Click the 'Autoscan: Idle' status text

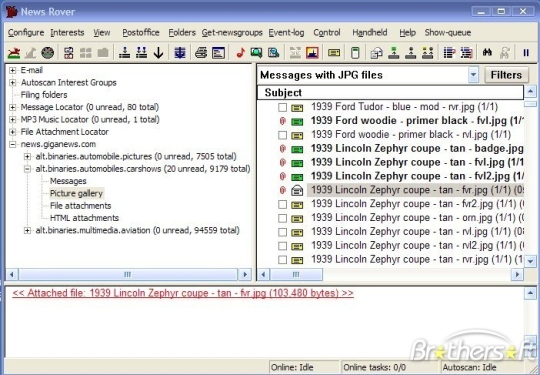(x=470, y=367)
